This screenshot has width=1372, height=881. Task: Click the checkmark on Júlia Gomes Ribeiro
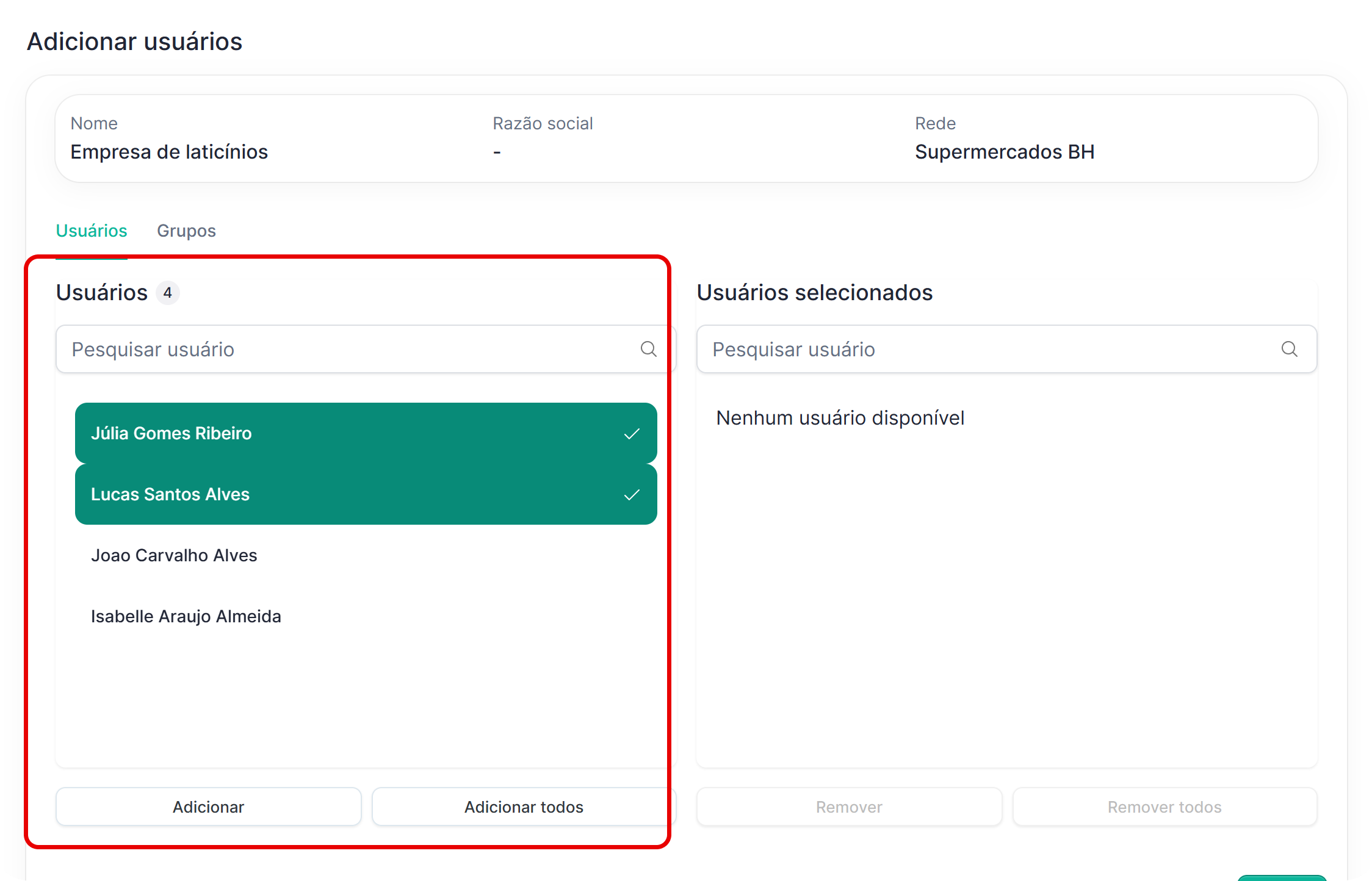click(x=632, y=434)
